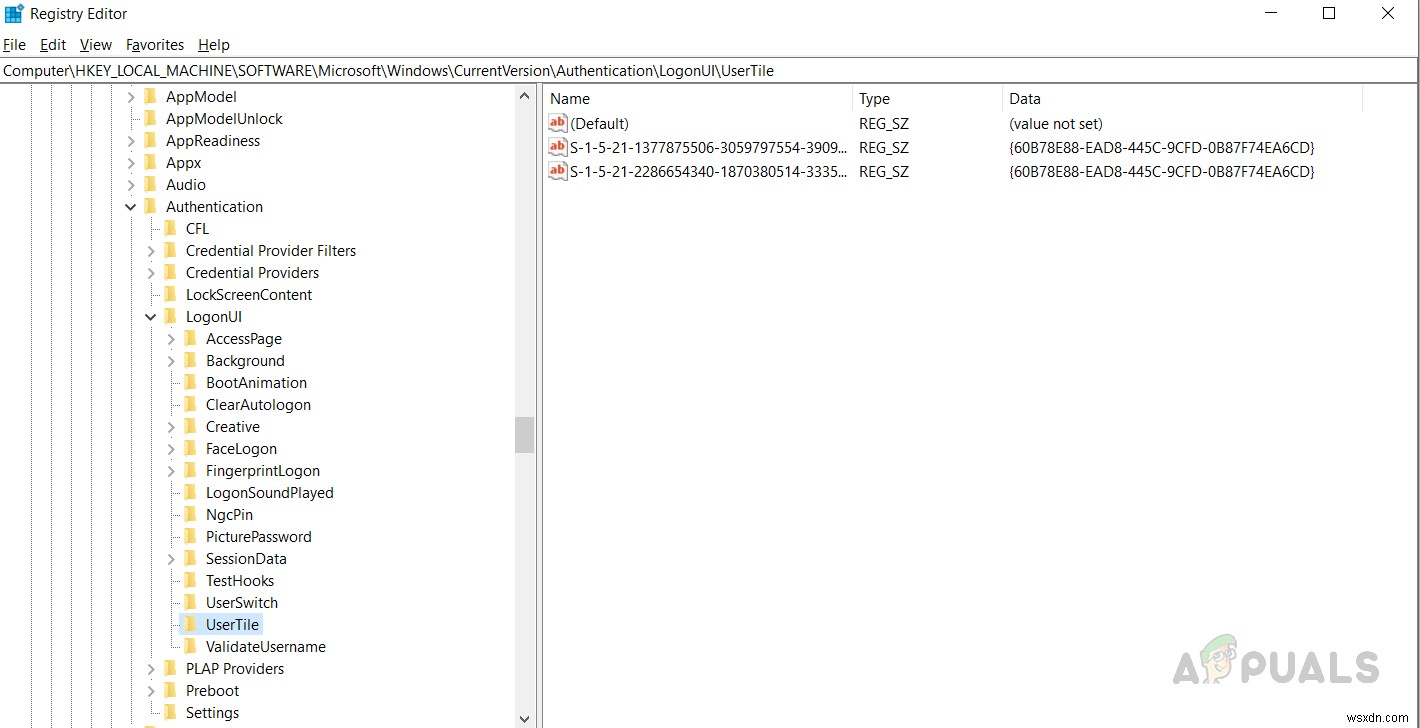The height and width of the screenshot is (728, 1420).
Task: Click the Credential Providers folder icon
Action: point(171,273)
